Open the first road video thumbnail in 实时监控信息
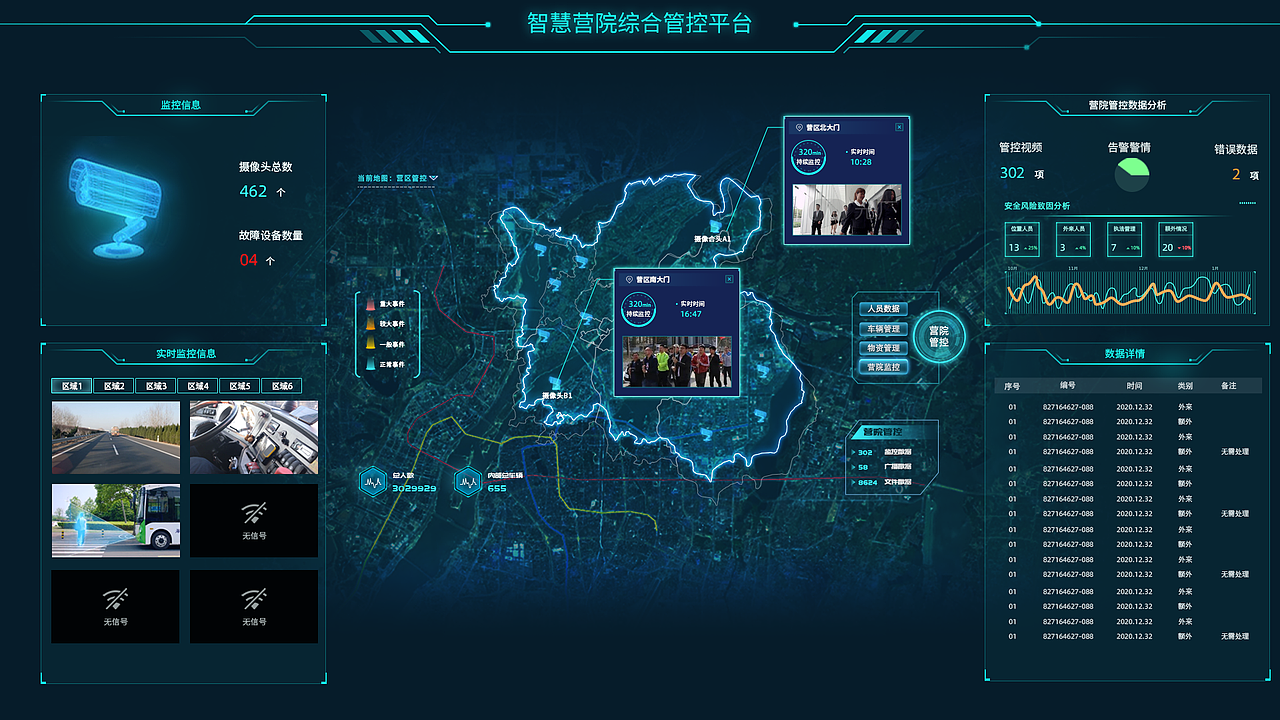This screenshot has width=1280, height=720. pyautogui.click(x=115, y=437)
